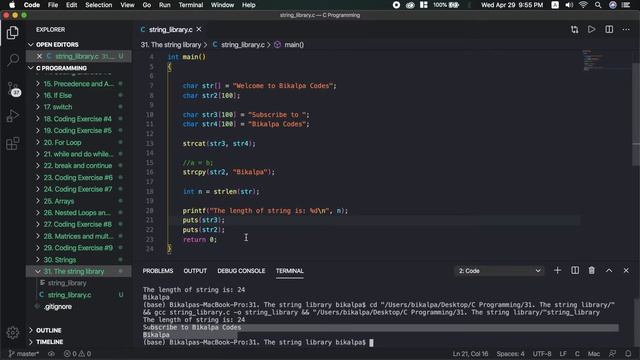The image size is (640, 360).
Task: Open the Wi-Fi menu bar icon
Action: click(x=583, y=5)
